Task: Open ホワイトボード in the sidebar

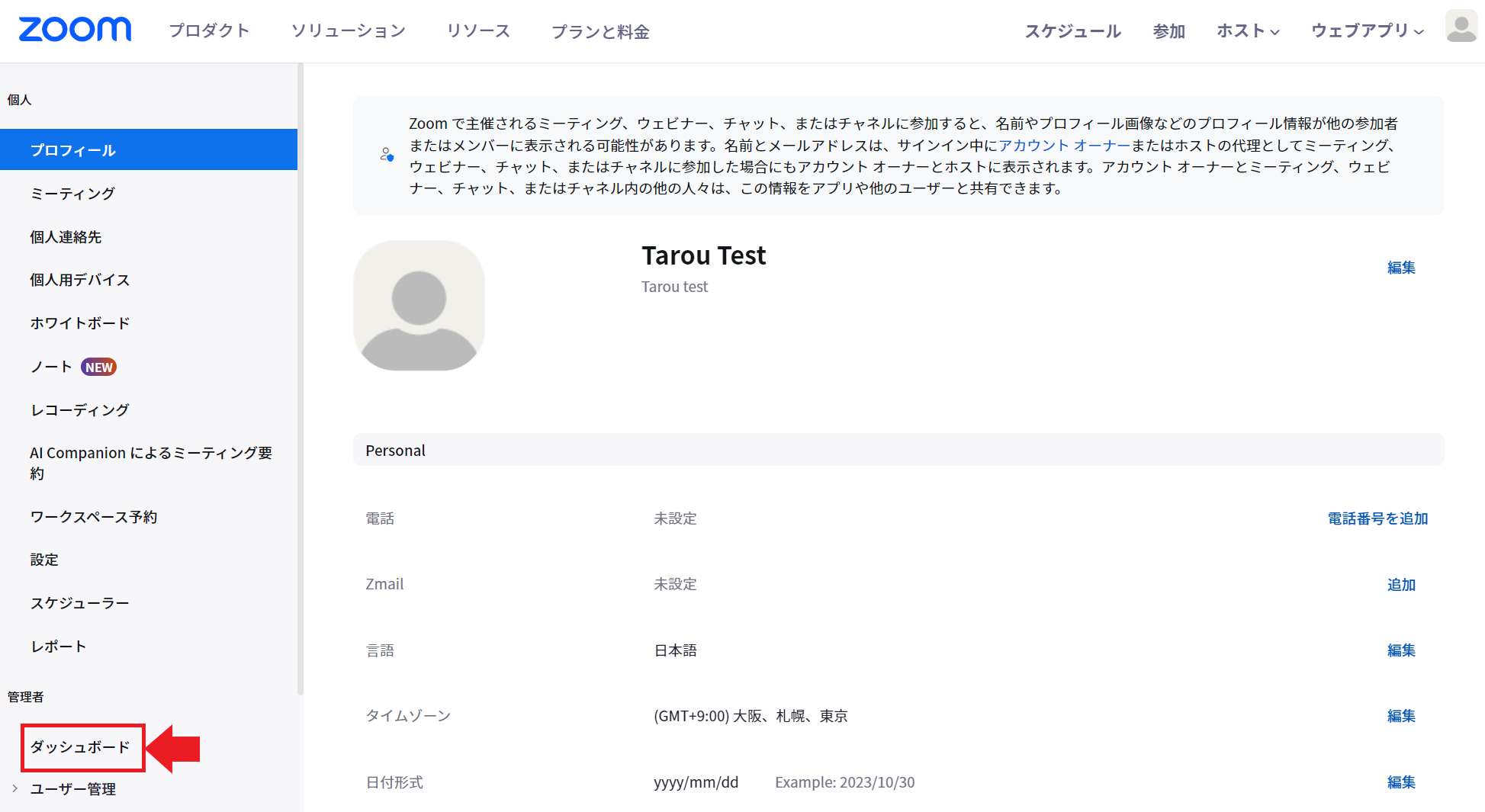Action: point(79,323)
